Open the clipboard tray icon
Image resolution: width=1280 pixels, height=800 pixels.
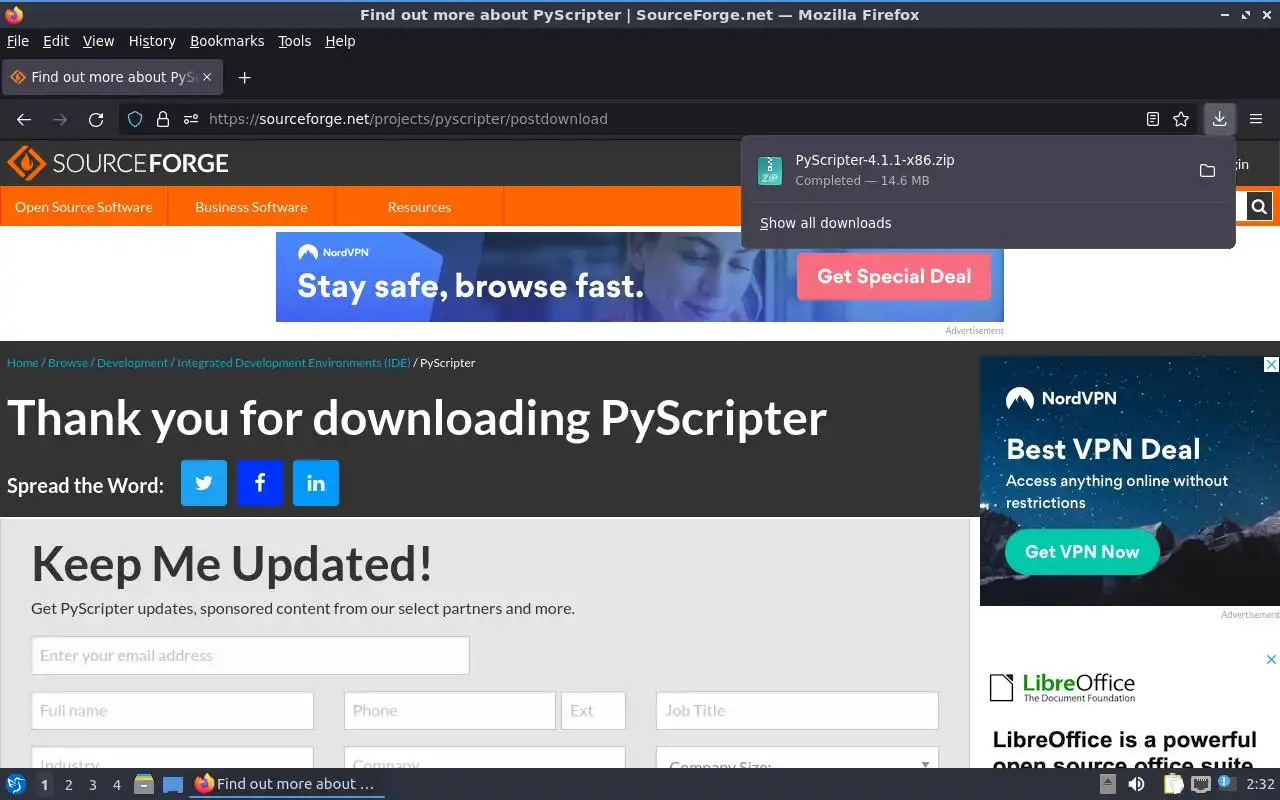point(1172,785)
